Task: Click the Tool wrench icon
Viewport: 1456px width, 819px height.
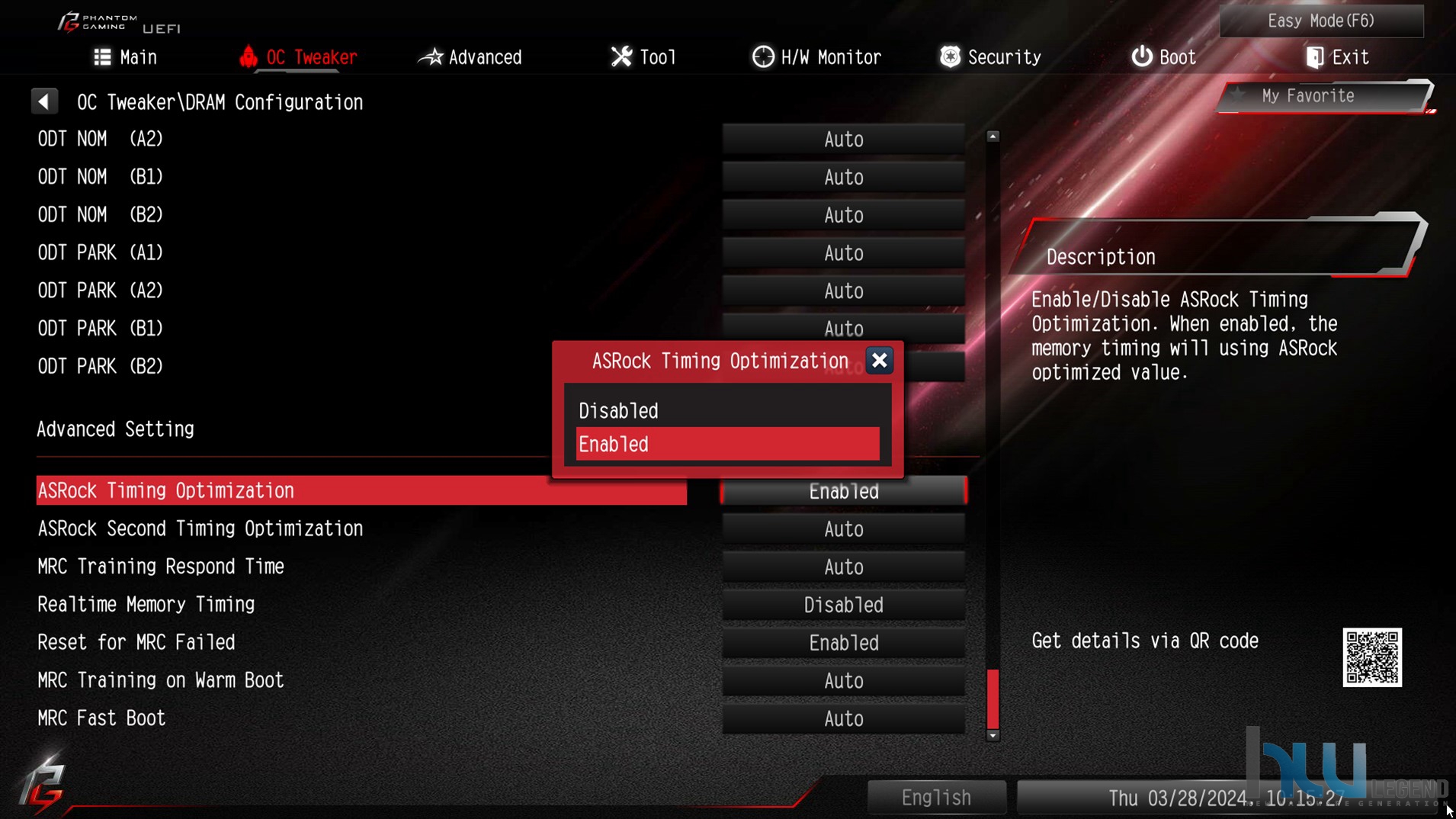Action: pos(621,57)
